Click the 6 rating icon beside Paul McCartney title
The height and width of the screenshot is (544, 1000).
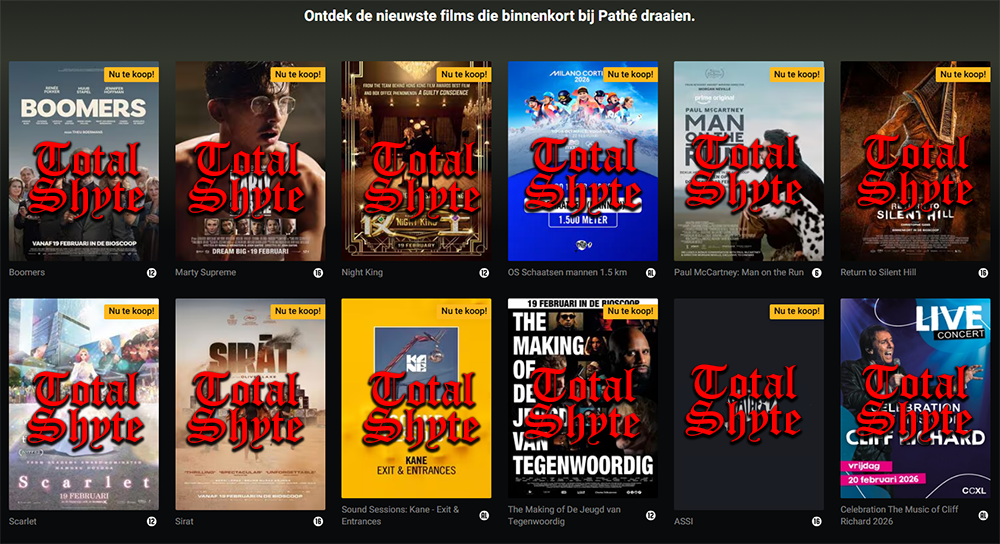[x=816, y=273]
